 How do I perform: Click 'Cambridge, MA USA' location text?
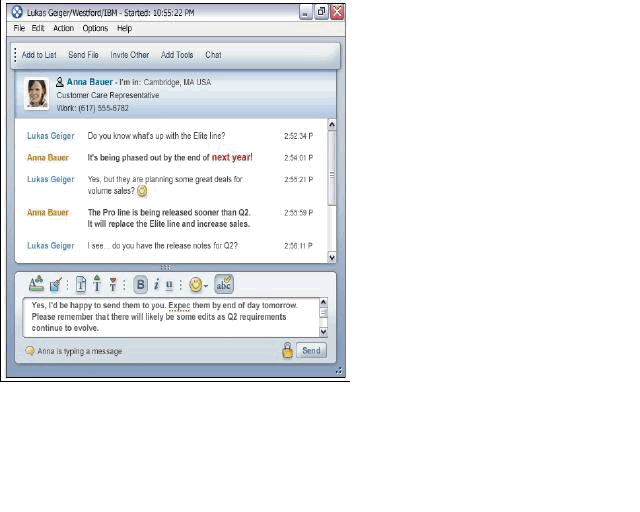(177, 82)
